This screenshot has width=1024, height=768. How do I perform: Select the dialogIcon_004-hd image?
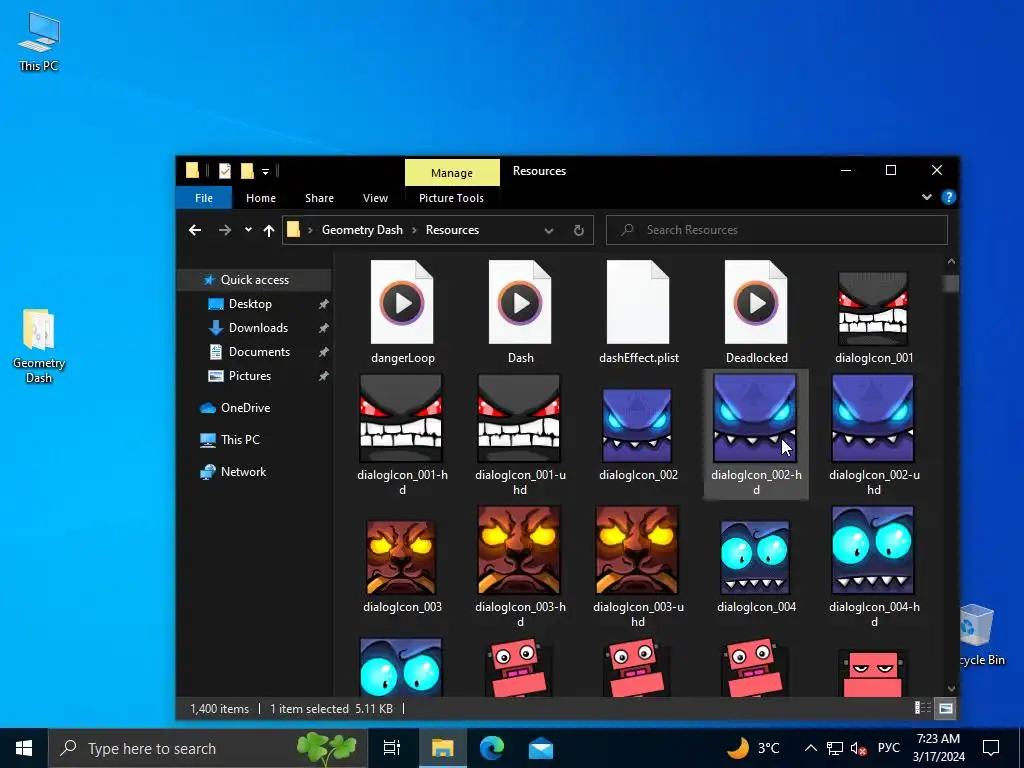(874, 566)
